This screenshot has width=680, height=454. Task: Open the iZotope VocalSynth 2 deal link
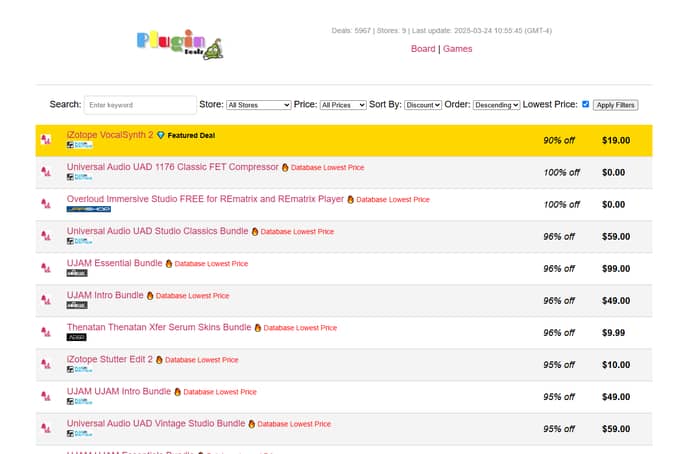pyautogui.click(x=110, y=135)
